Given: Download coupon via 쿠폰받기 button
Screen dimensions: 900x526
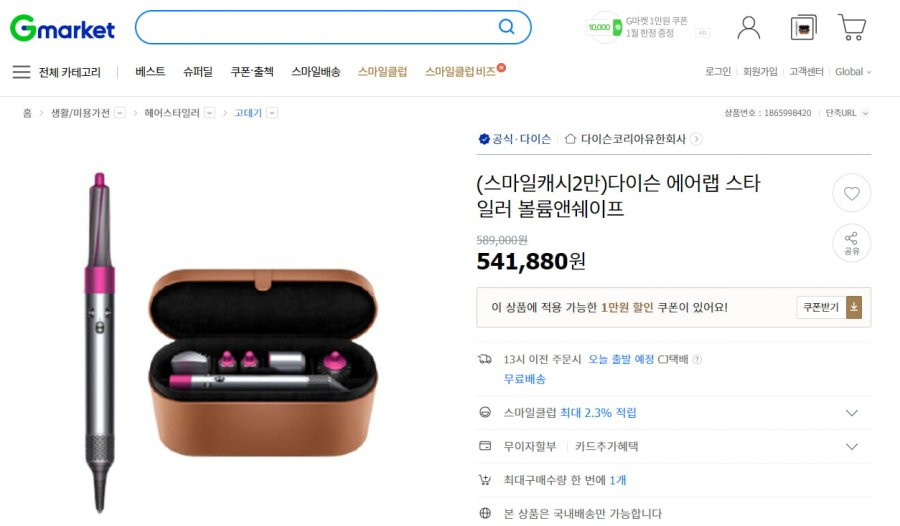Looking at the screenshot, I should point(829,307).
